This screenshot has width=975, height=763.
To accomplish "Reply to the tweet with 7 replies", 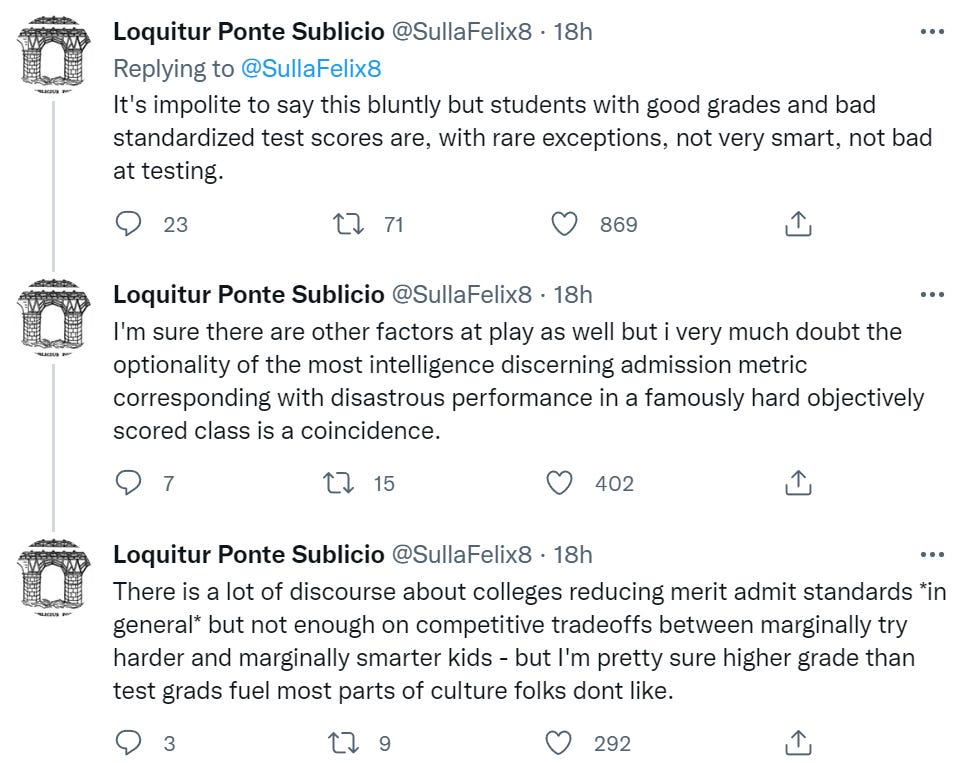I will click(130, 483).
